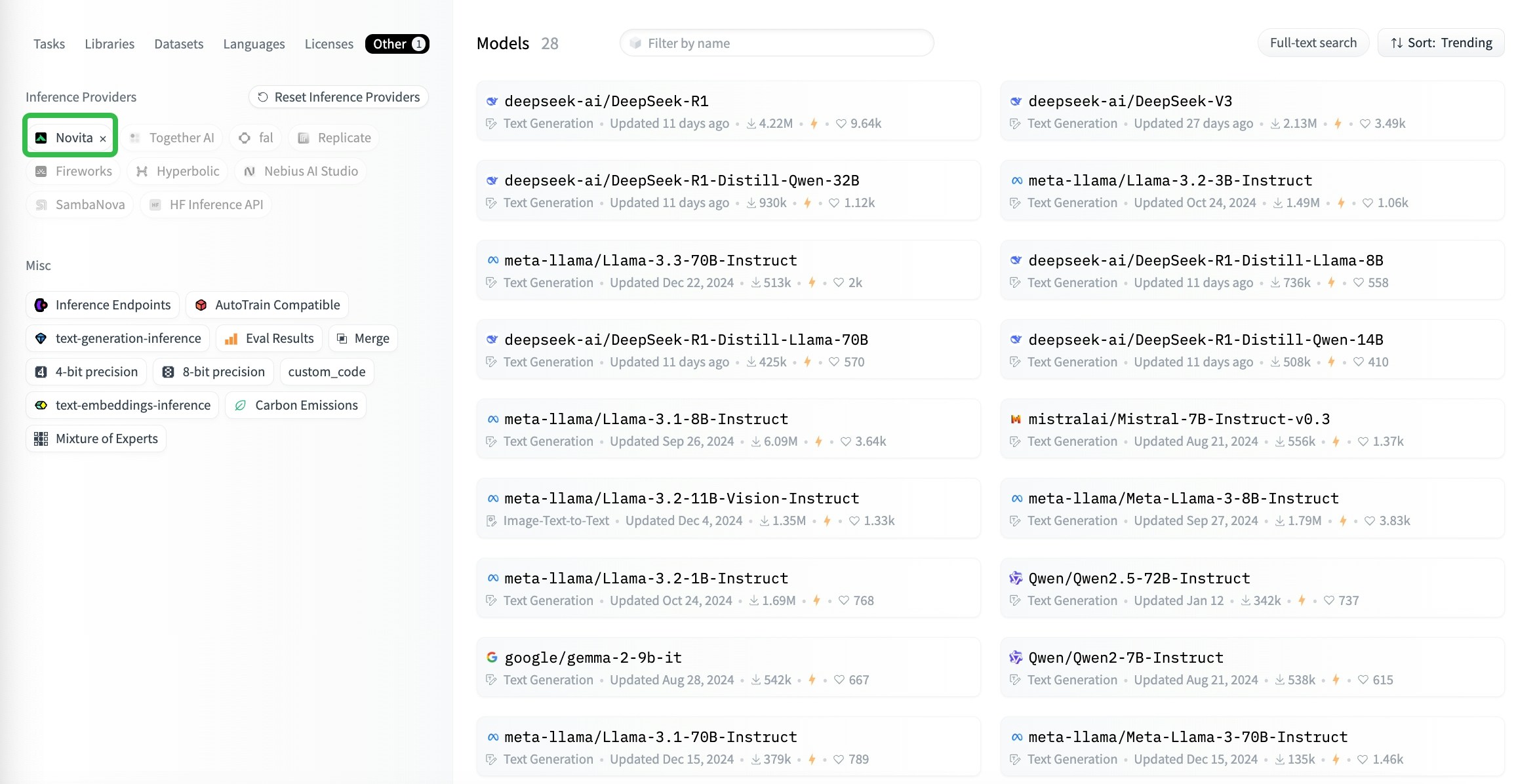Select the Mixture of Experts filter icon
Viewport: 1516px width, 784px height.
41,439
